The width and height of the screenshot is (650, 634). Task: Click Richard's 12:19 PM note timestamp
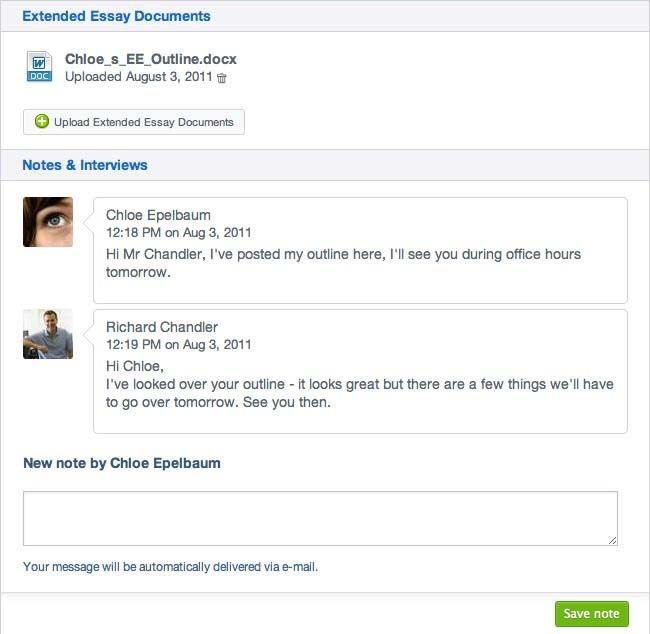(x=179, y=345)
